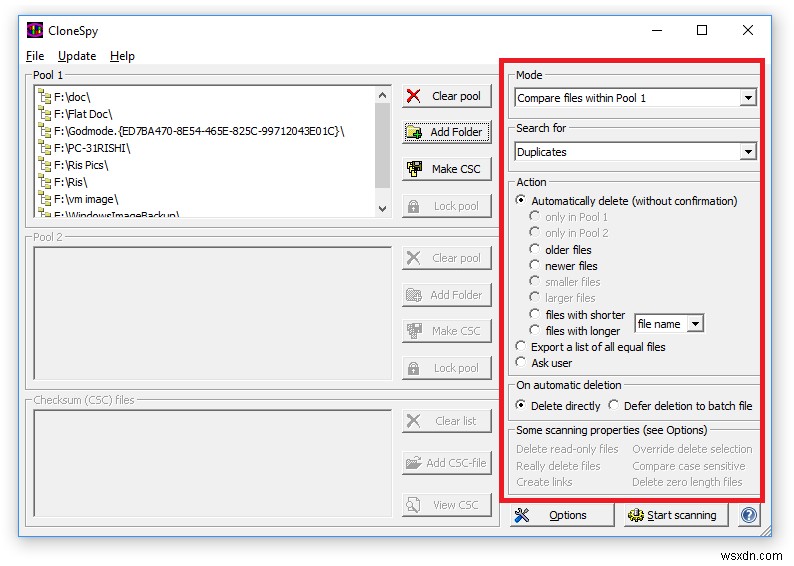Click the Pool 1 Make CSC button label
Screen dimensions: 794x566
[x=456, y=169]
